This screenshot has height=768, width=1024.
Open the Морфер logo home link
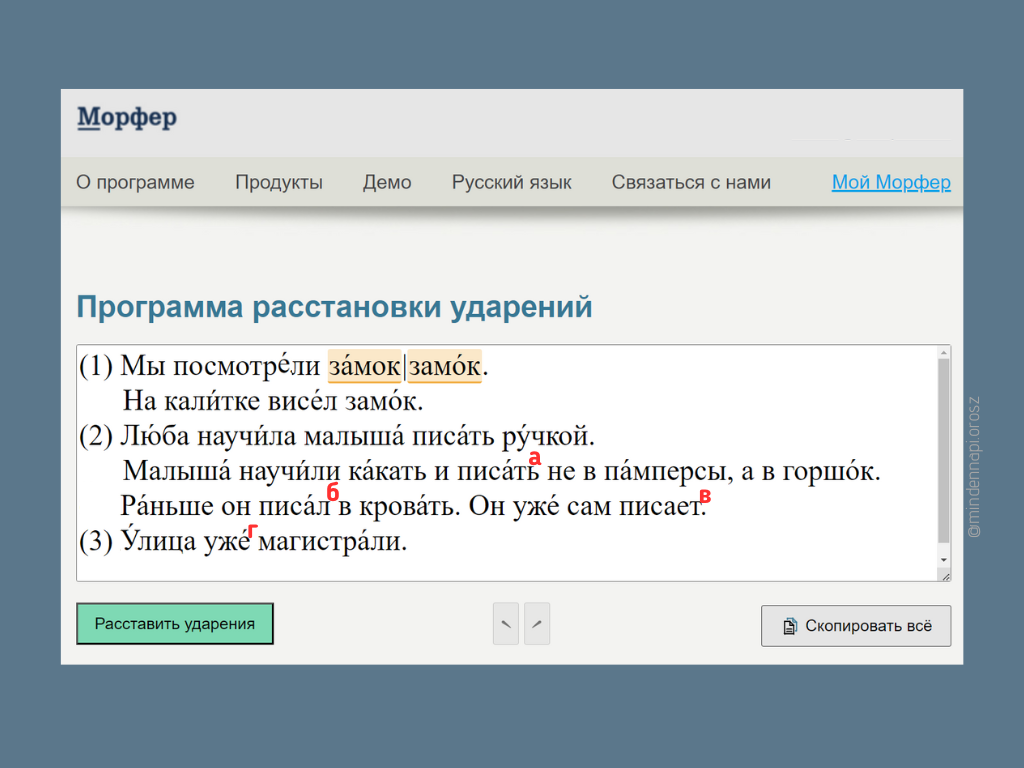(127, 118)
